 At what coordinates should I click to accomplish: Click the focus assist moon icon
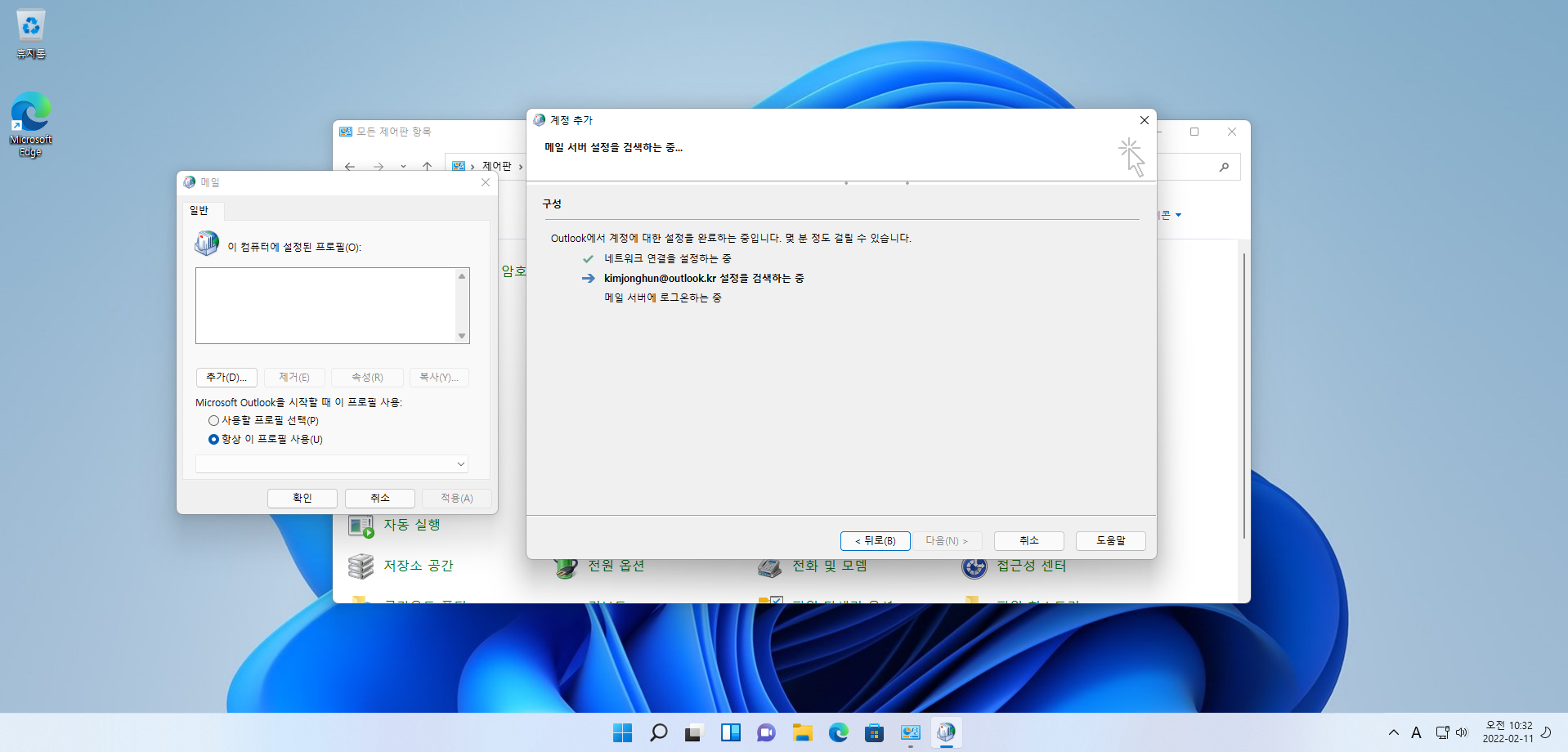pos(1547,732)
